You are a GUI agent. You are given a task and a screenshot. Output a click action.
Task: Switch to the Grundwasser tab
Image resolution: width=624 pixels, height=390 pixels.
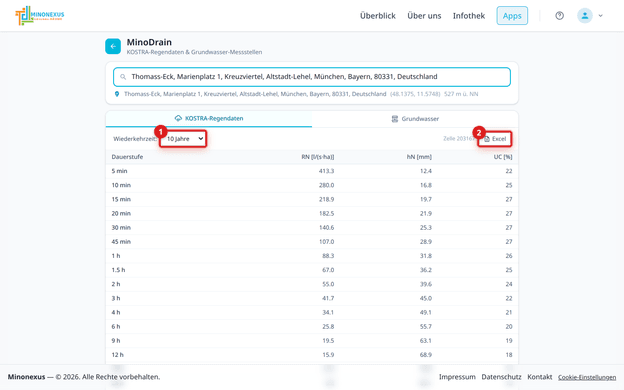(x=415, y=119)
